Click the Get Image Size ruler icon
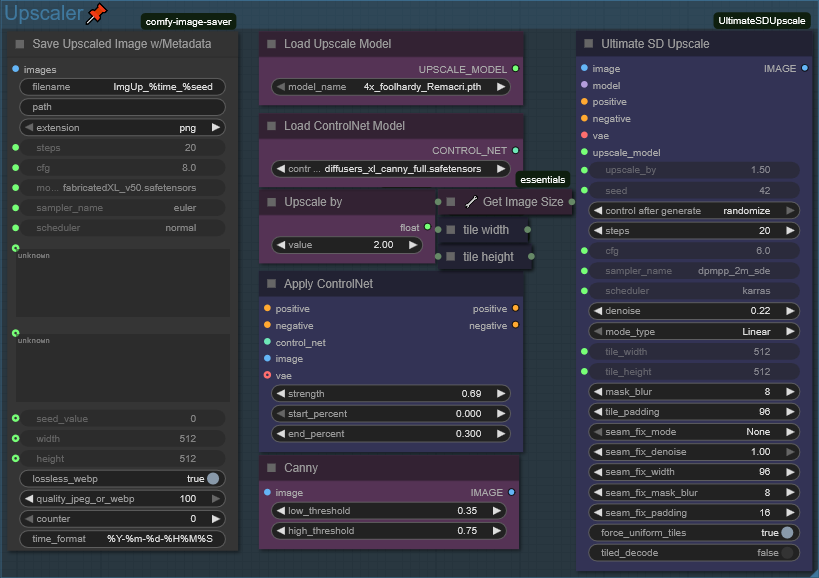This screenshot has height=578, width=819. click(471, 202)
